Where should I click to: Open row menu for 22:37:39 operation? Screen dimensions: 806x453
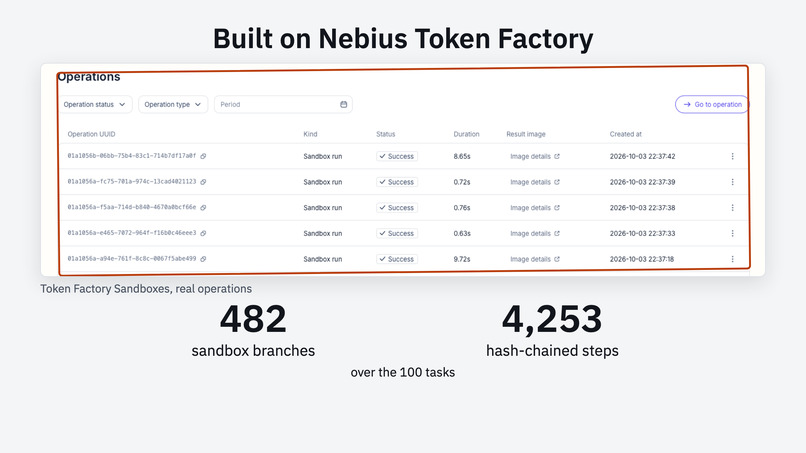pyautogui.click(x=732, y=182)
